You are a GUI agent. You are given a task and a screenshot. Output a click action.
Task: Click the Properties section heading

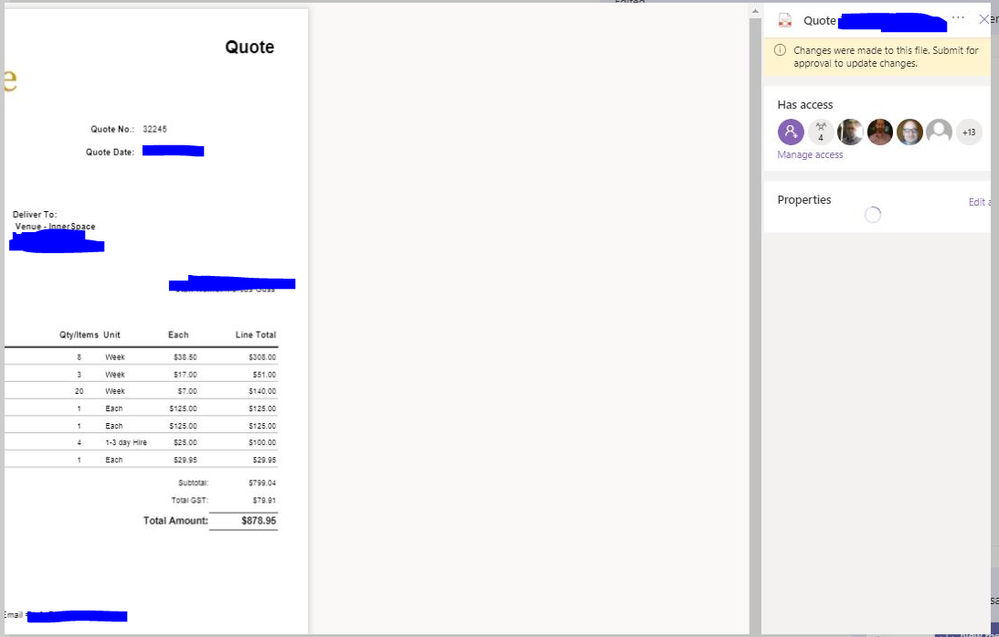[804, 200]
